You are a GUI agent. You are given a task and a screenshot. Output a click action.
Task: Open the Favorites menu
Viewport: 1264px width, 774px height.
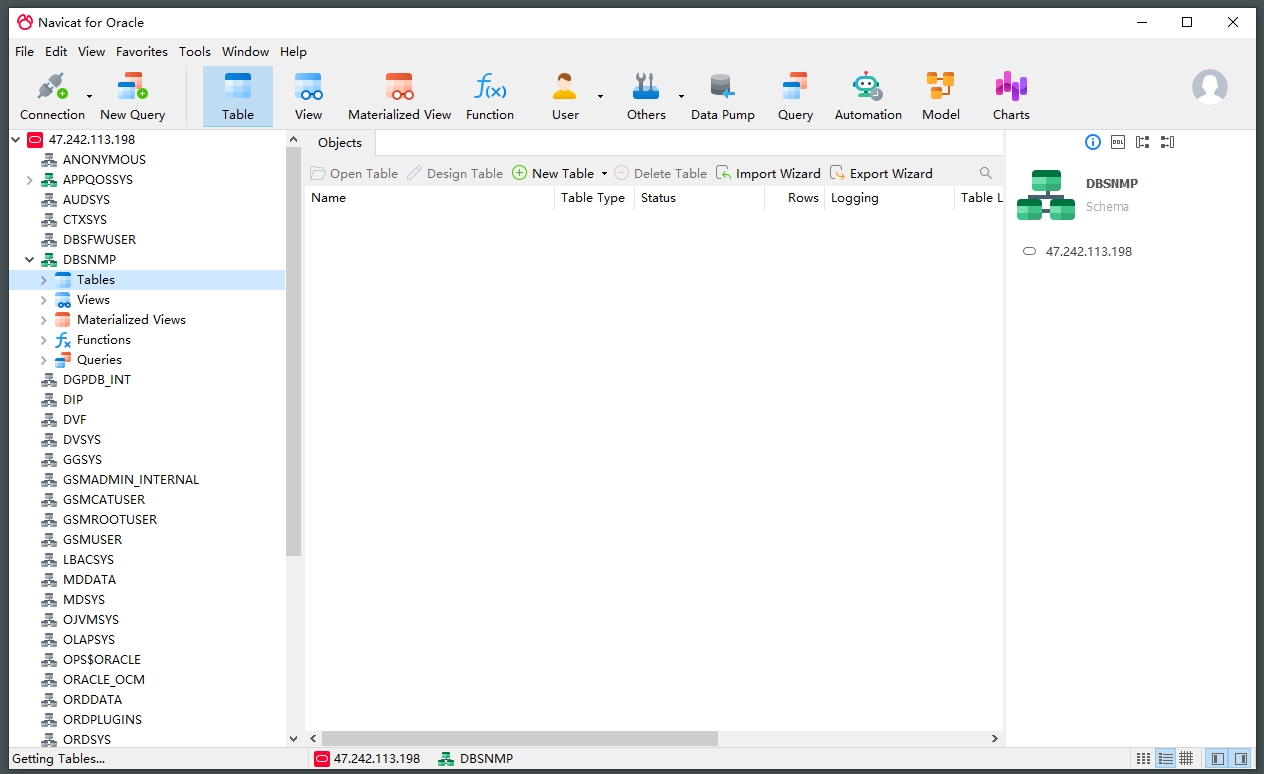[x=141, y=52]
